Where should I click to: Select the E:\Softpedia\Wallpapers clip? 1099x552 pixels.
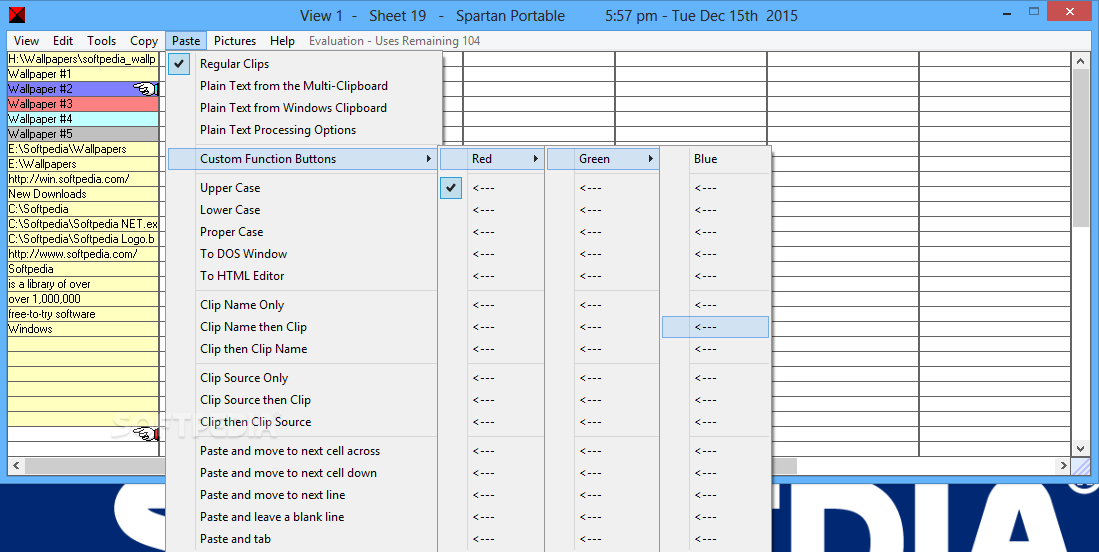pyautogui.click(x=83, y=149)
